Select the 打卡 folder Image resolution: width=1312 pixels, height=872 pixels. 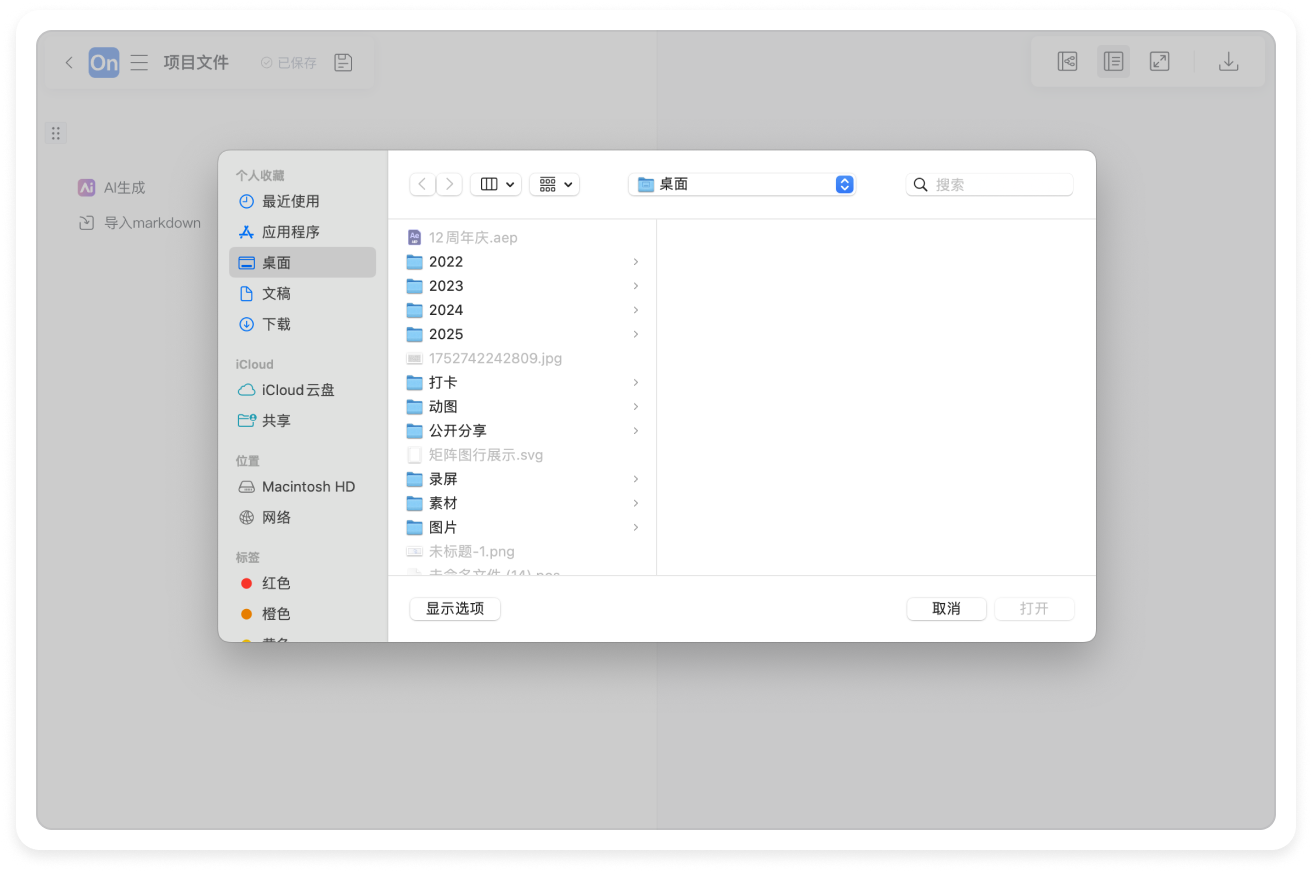[444, 382]
